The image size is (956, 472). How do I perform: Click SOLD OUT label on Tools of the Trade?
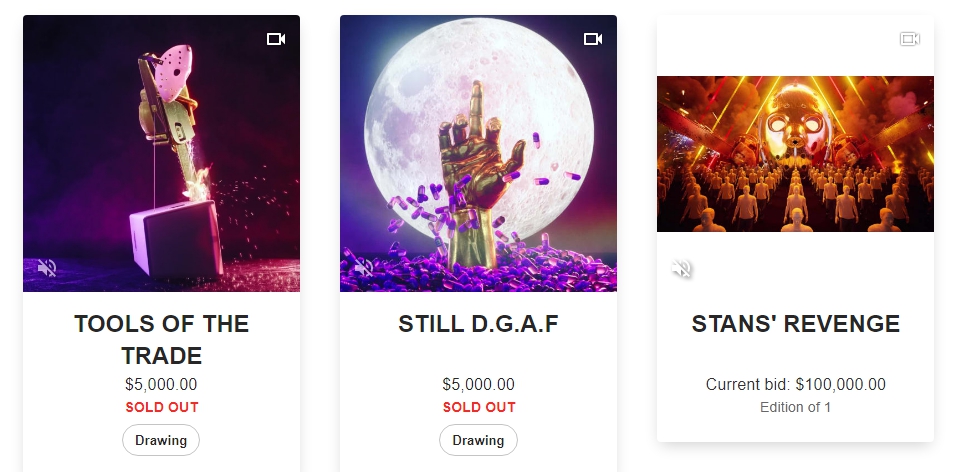click(162, 407)
